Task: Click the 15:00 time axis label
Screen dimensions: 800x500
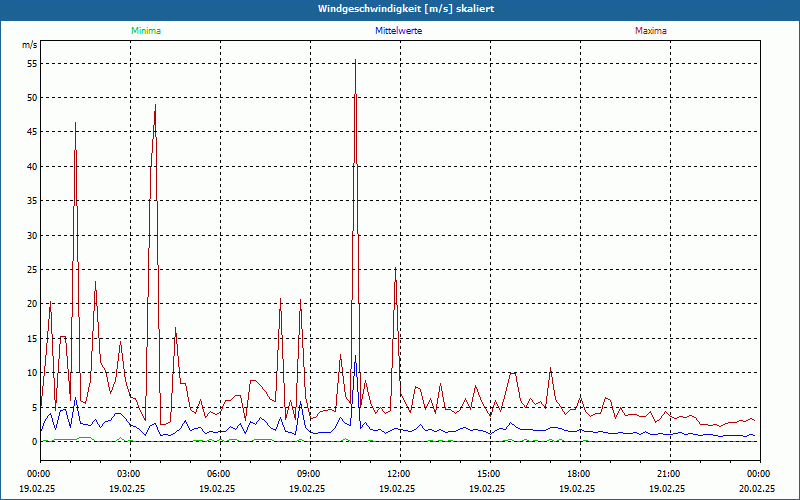Action: 490,474
